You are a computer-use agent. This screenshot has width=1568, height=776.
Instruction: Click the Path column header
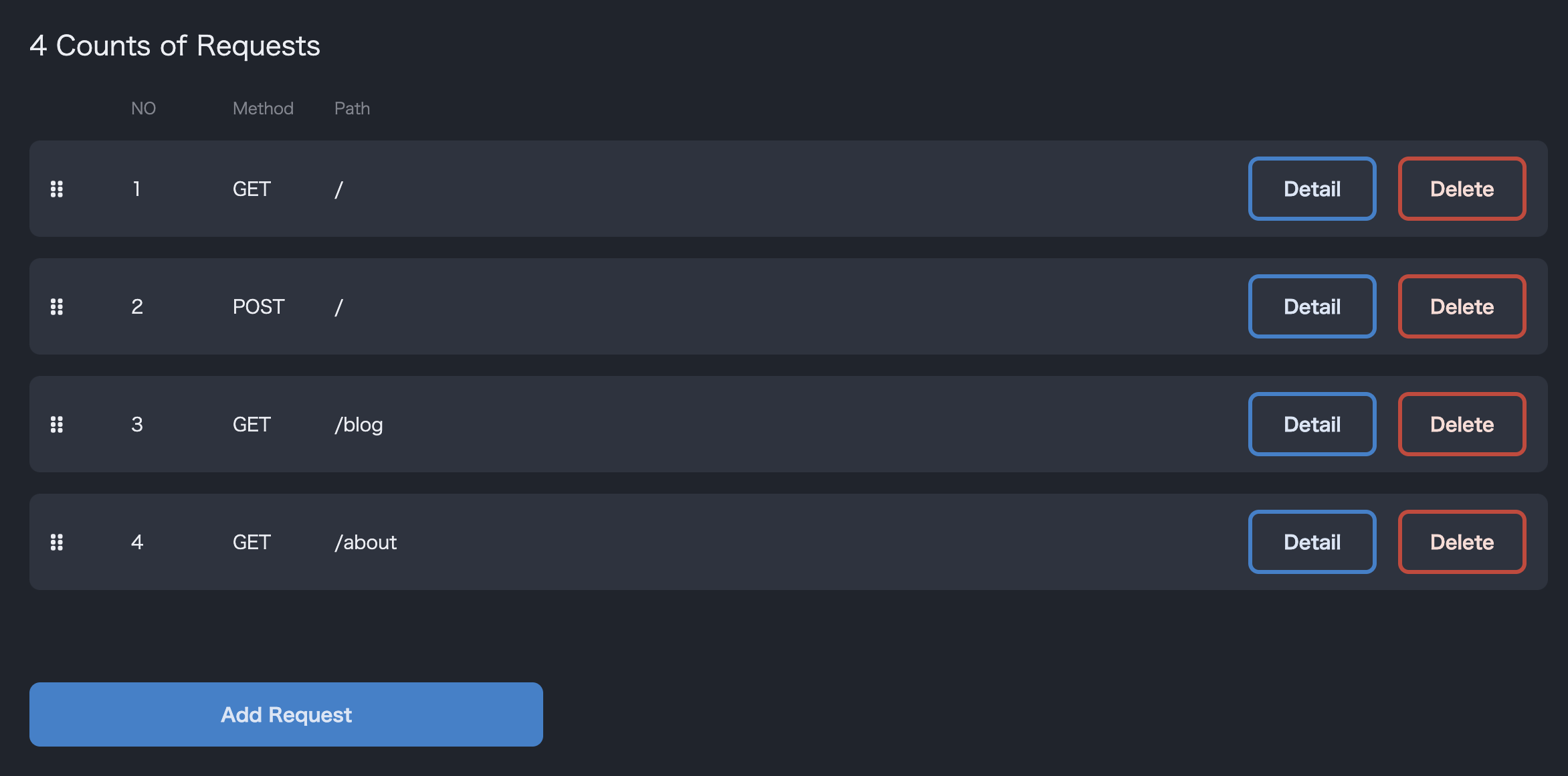click(x=352, y=108)
